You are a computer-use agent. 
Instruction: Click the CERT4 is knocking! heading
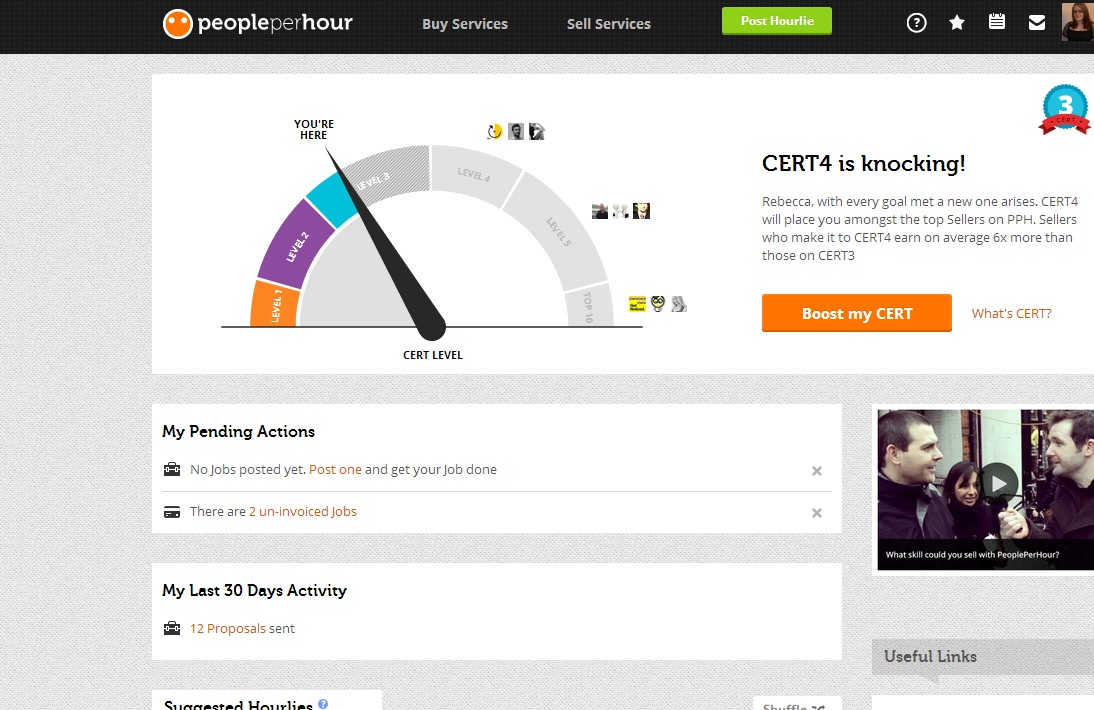tap(864, 163)
